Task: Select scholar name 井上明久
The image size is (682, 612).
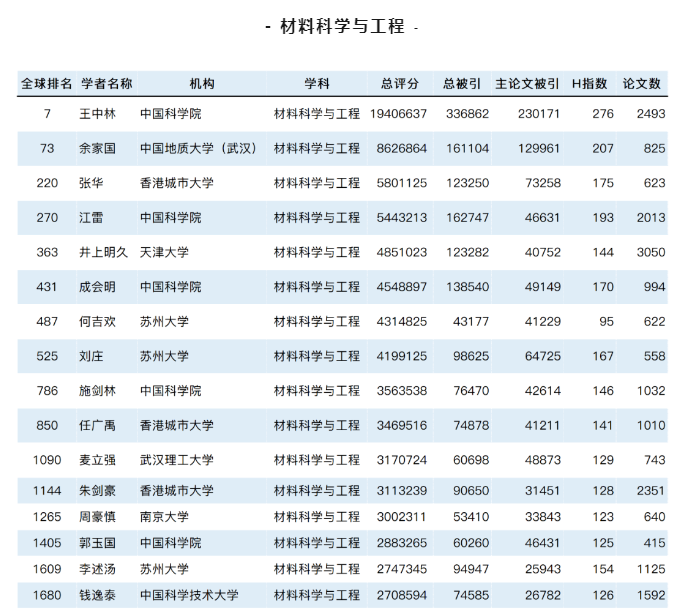Action: click(x=104, y=252)
